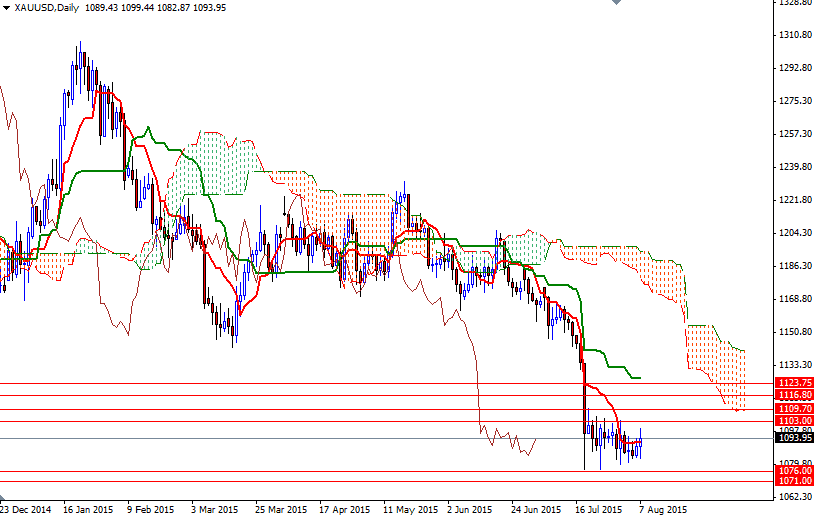Select the 1109.70 red price level label
Screen dimensions: 814x516
point(793,409)
